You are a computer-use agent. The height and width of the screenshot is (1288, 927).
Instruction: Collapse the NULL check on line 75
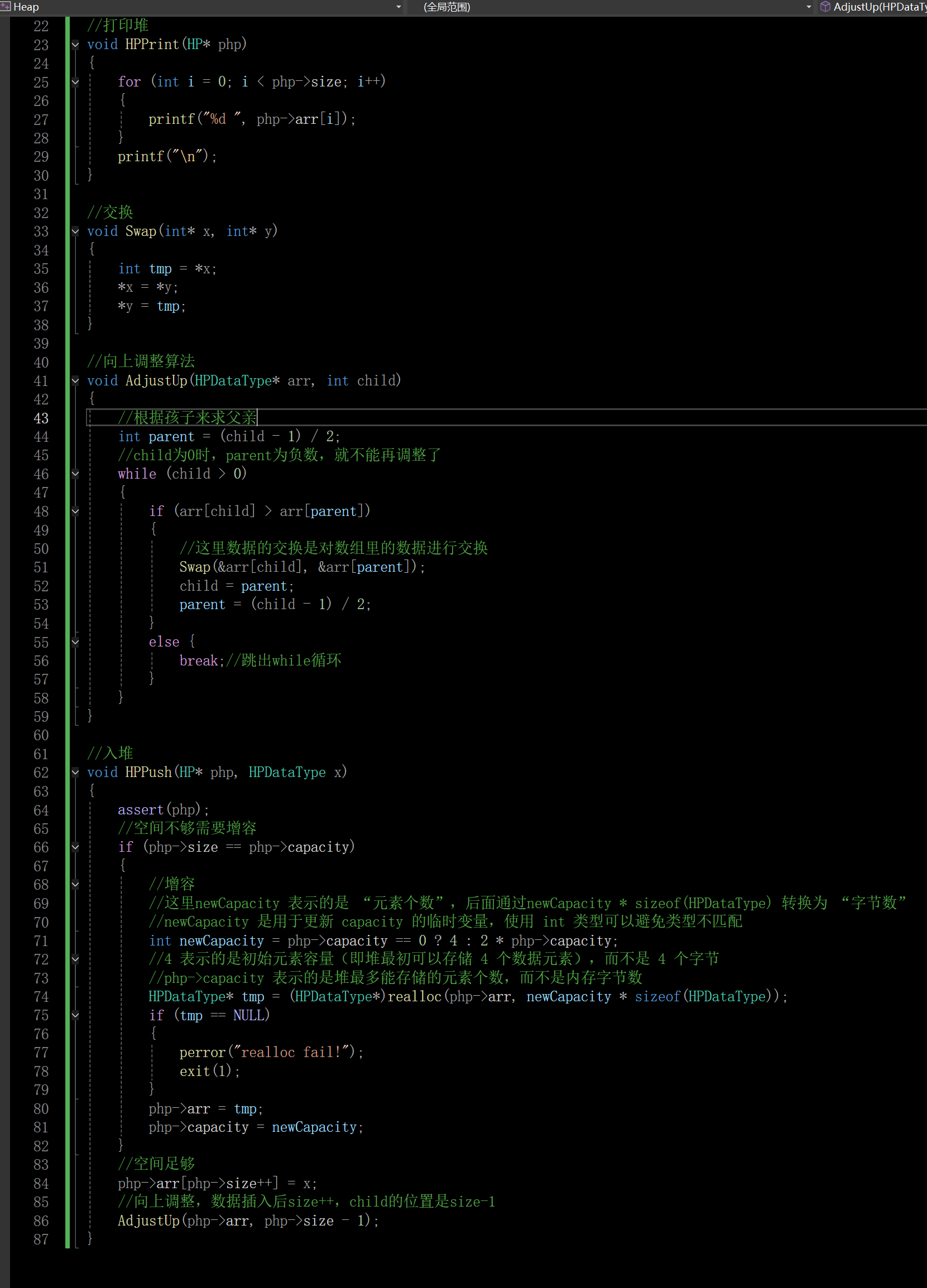tap(75, 1015)
